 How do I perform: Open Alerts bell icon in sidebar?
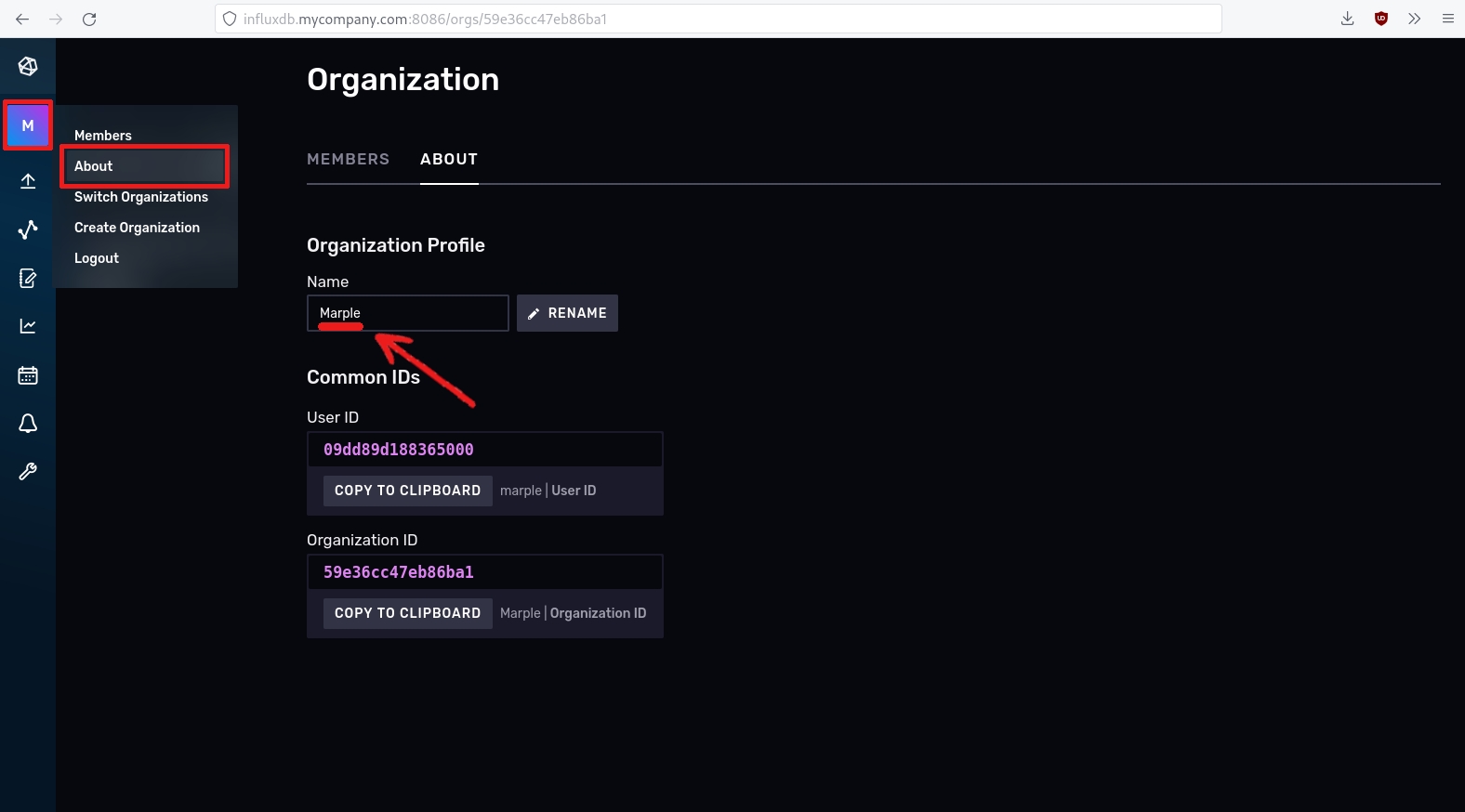pos(28,424)
